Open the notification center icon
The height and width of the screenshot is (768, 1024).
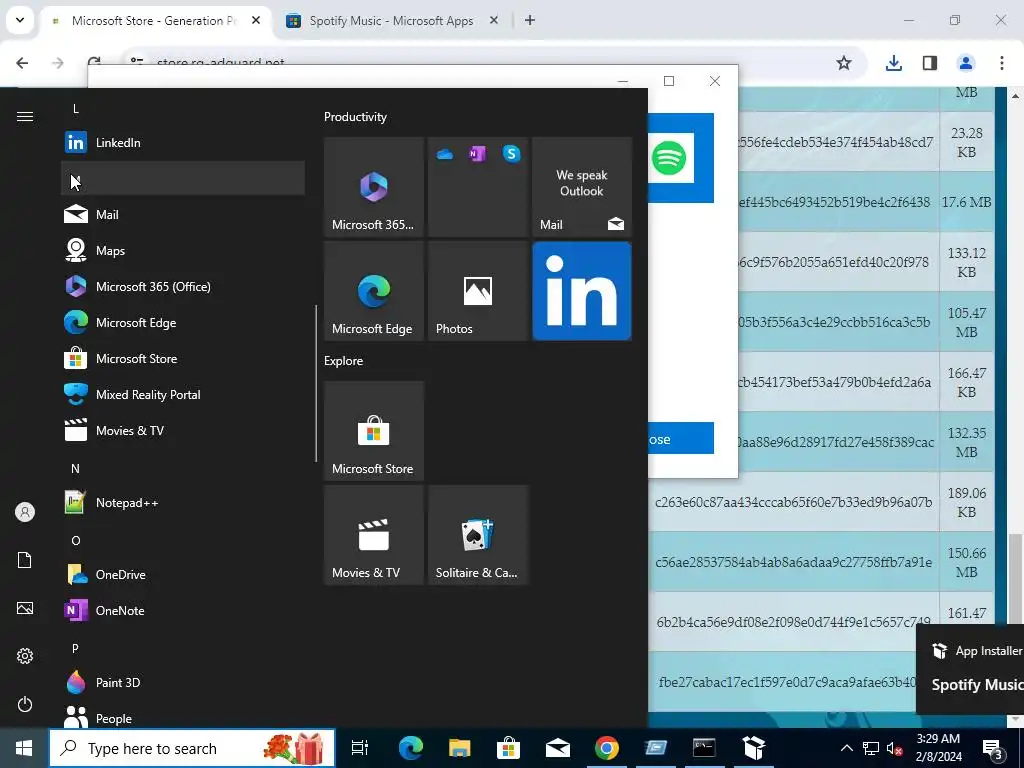point(993,748)
